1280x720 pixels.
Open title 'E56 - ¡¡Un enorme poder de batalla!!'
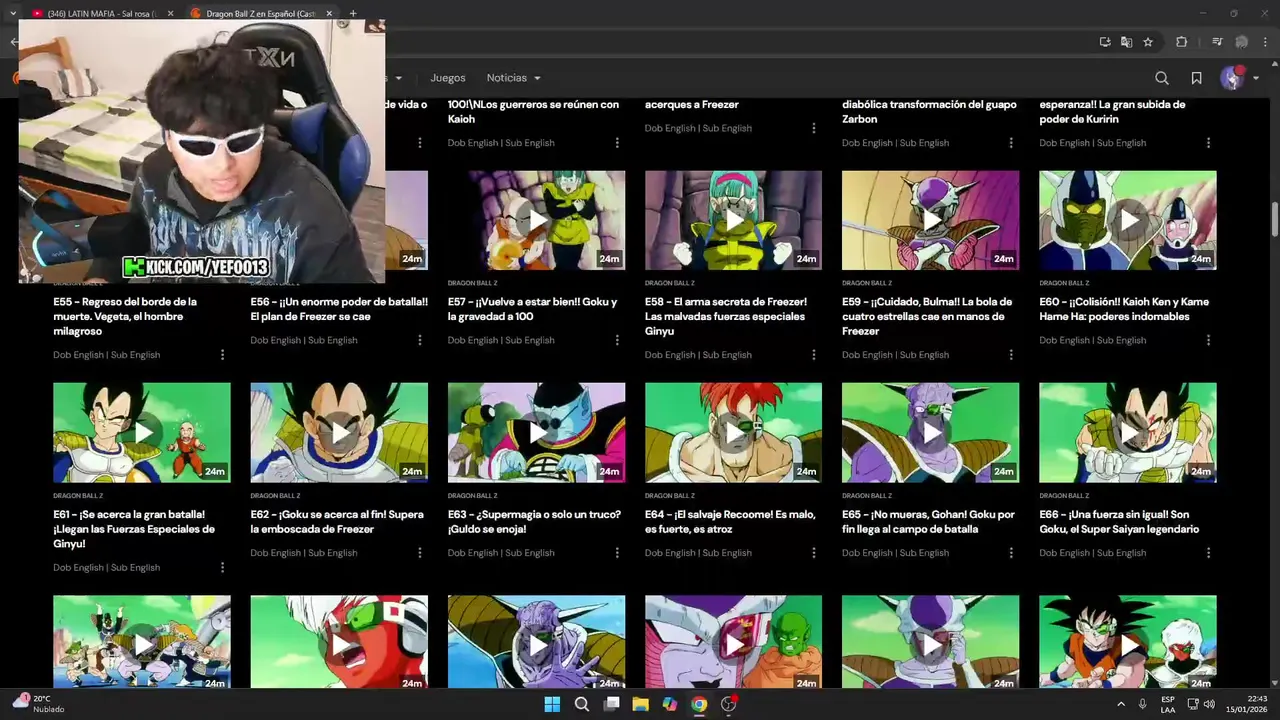[339, 309]
